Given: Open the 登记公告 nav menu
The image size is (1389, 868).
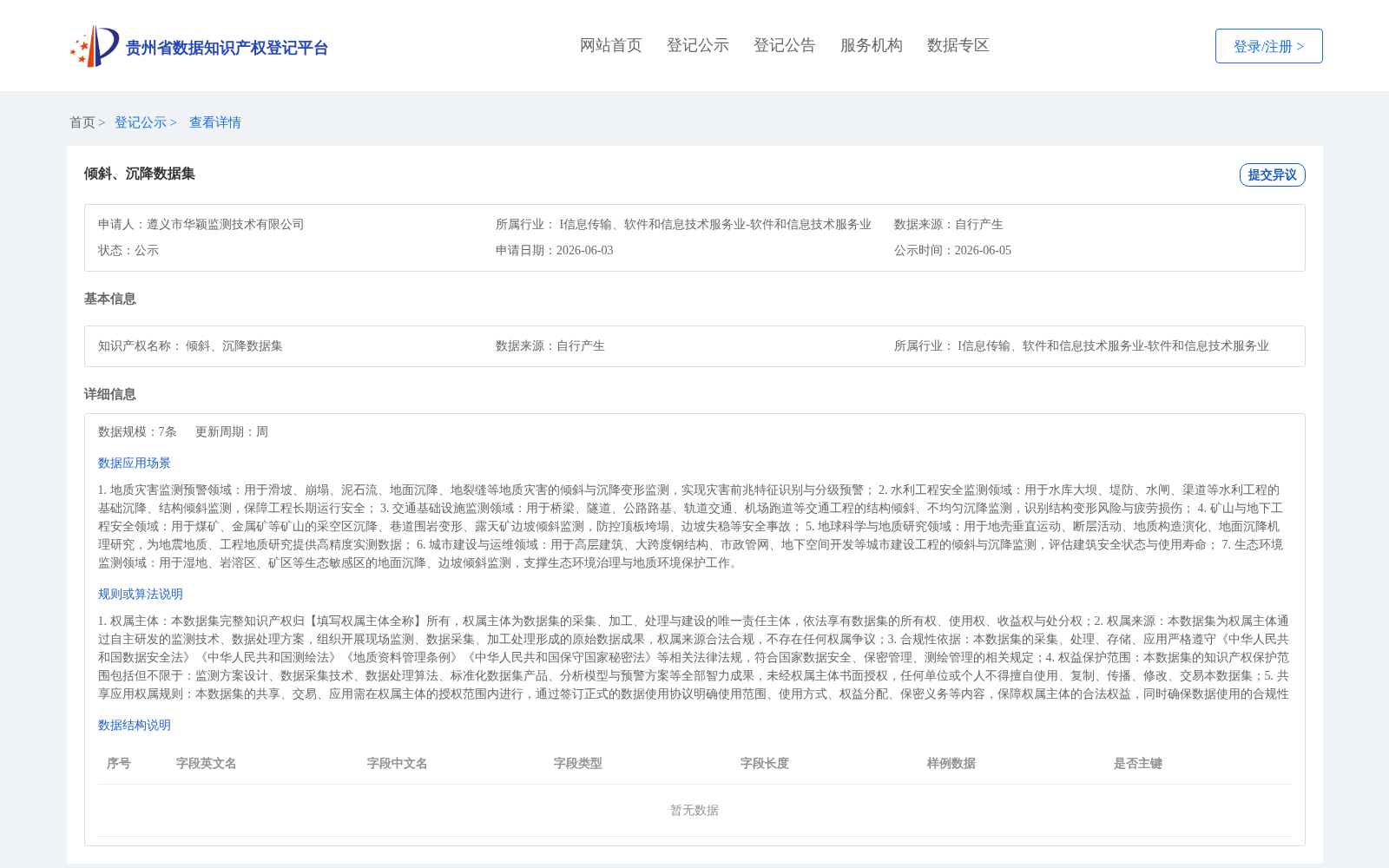Looking at the screenshot, I should pos(785,45).
